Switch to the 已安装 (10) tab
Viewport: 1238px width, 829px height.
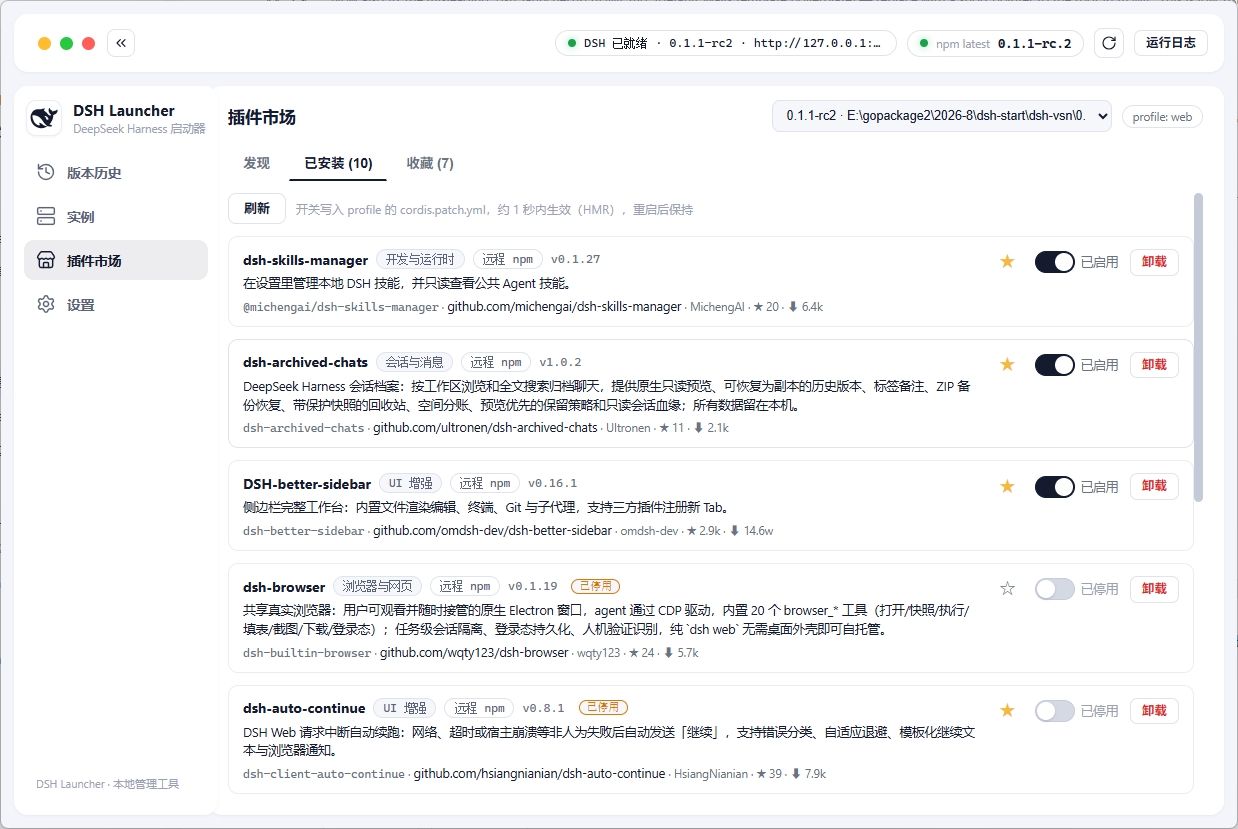(x=338, y=163)
